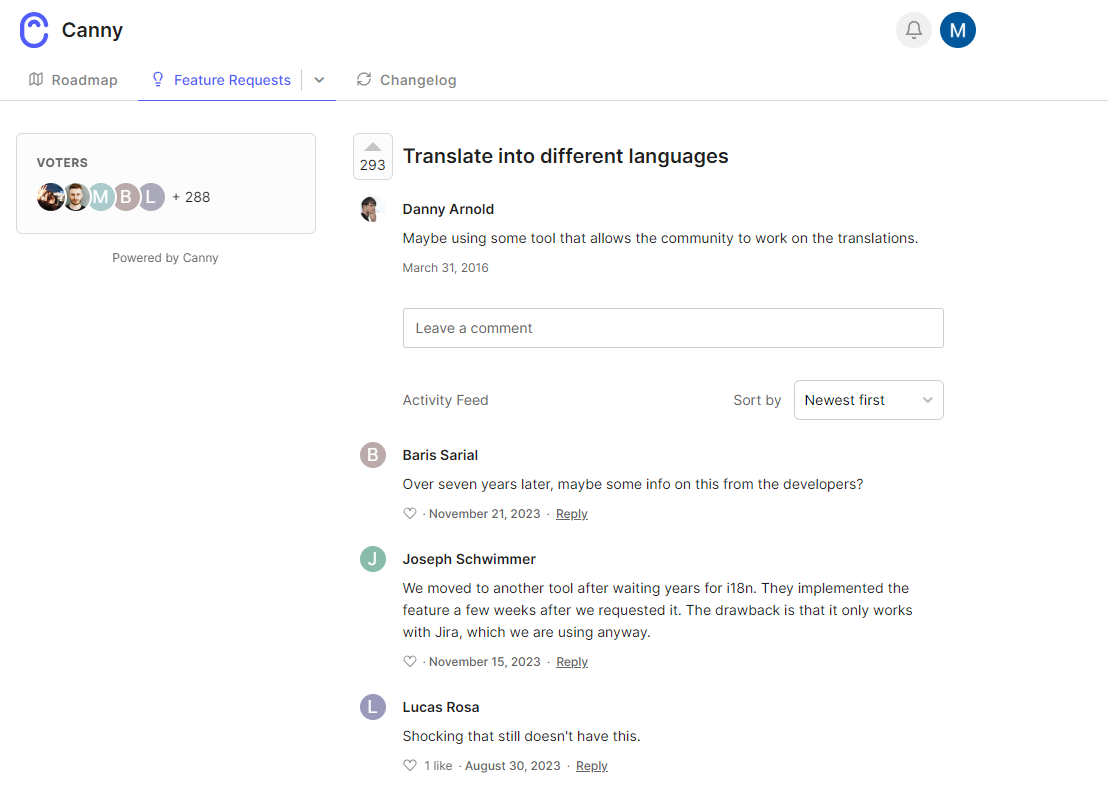Click Joseph Schwimmer's avatar
This screenshot has height=788, width=1108.
pyautogui.click(x=372, y=559)
